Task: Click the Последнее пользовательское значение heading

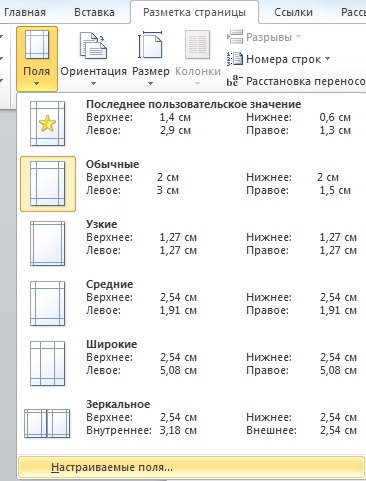Action: [193, 104]
